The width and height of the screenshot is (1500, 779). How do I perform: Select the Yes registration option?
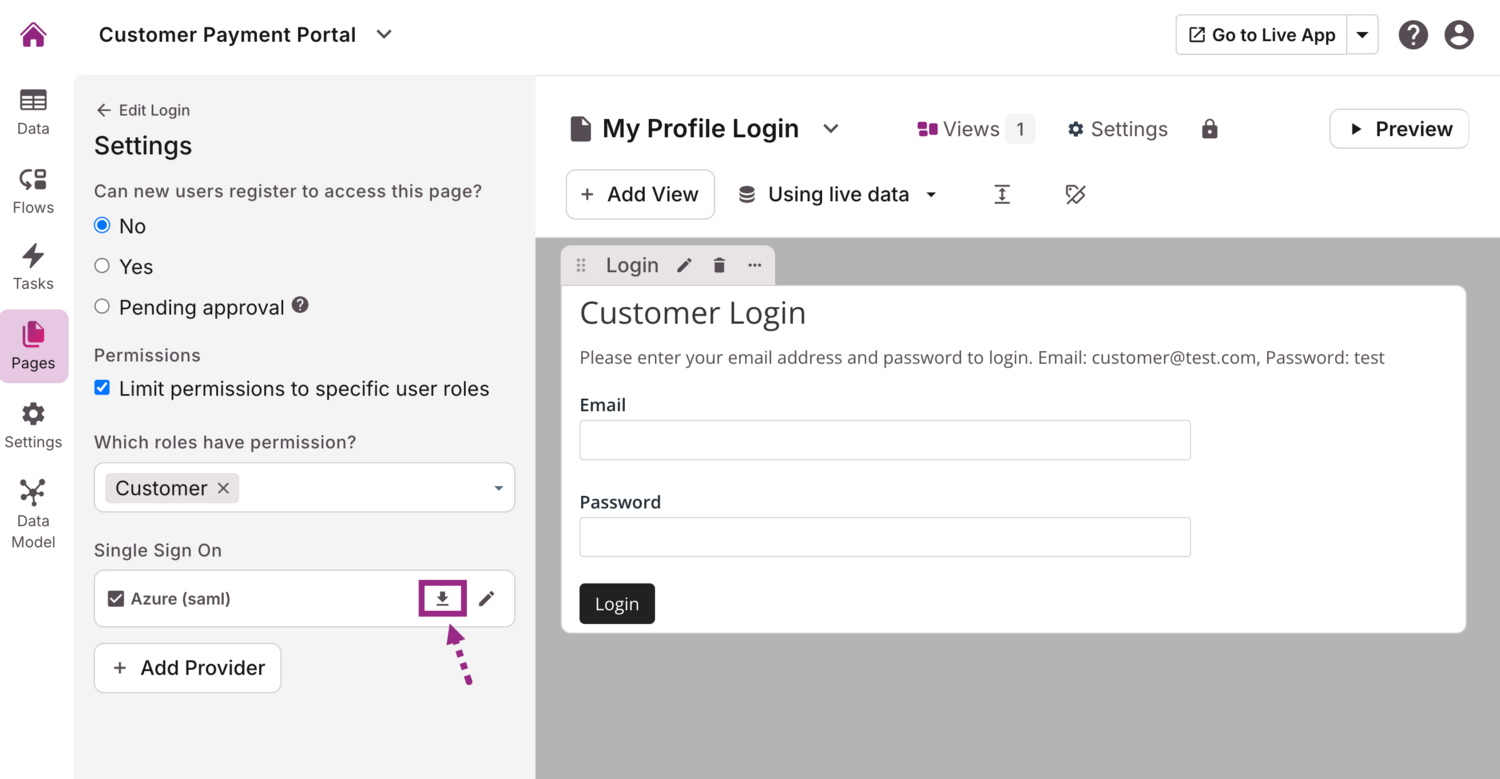pos(102,266)
